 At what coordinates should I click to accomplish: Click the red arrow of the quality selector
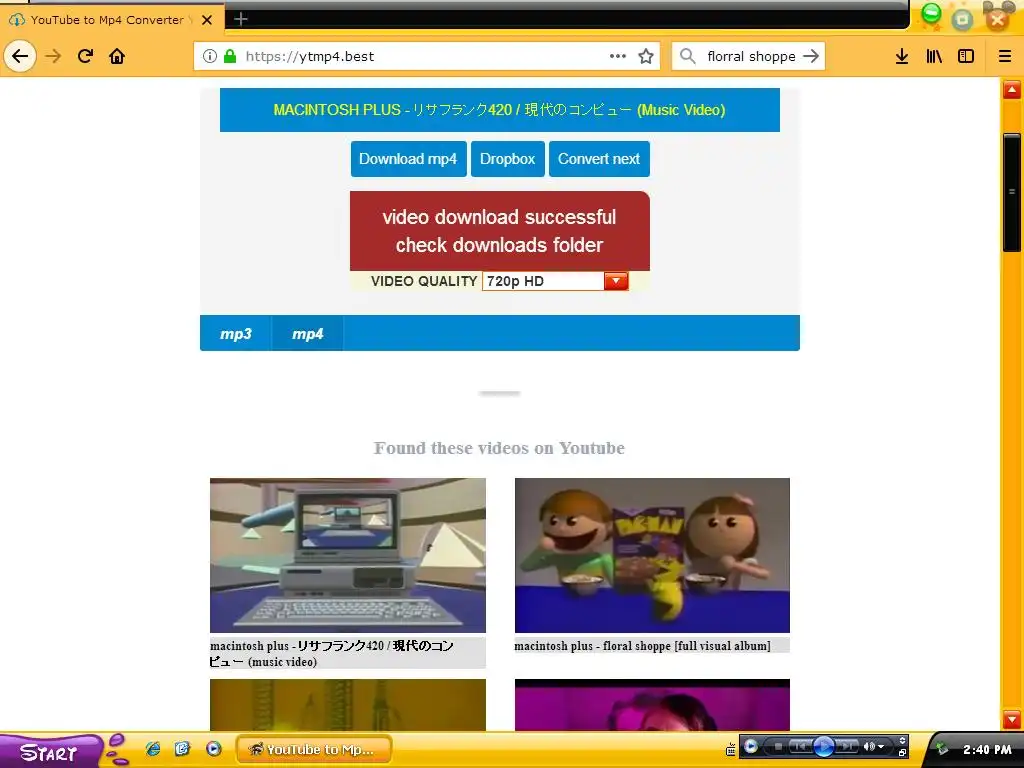(x=616, y=281)
